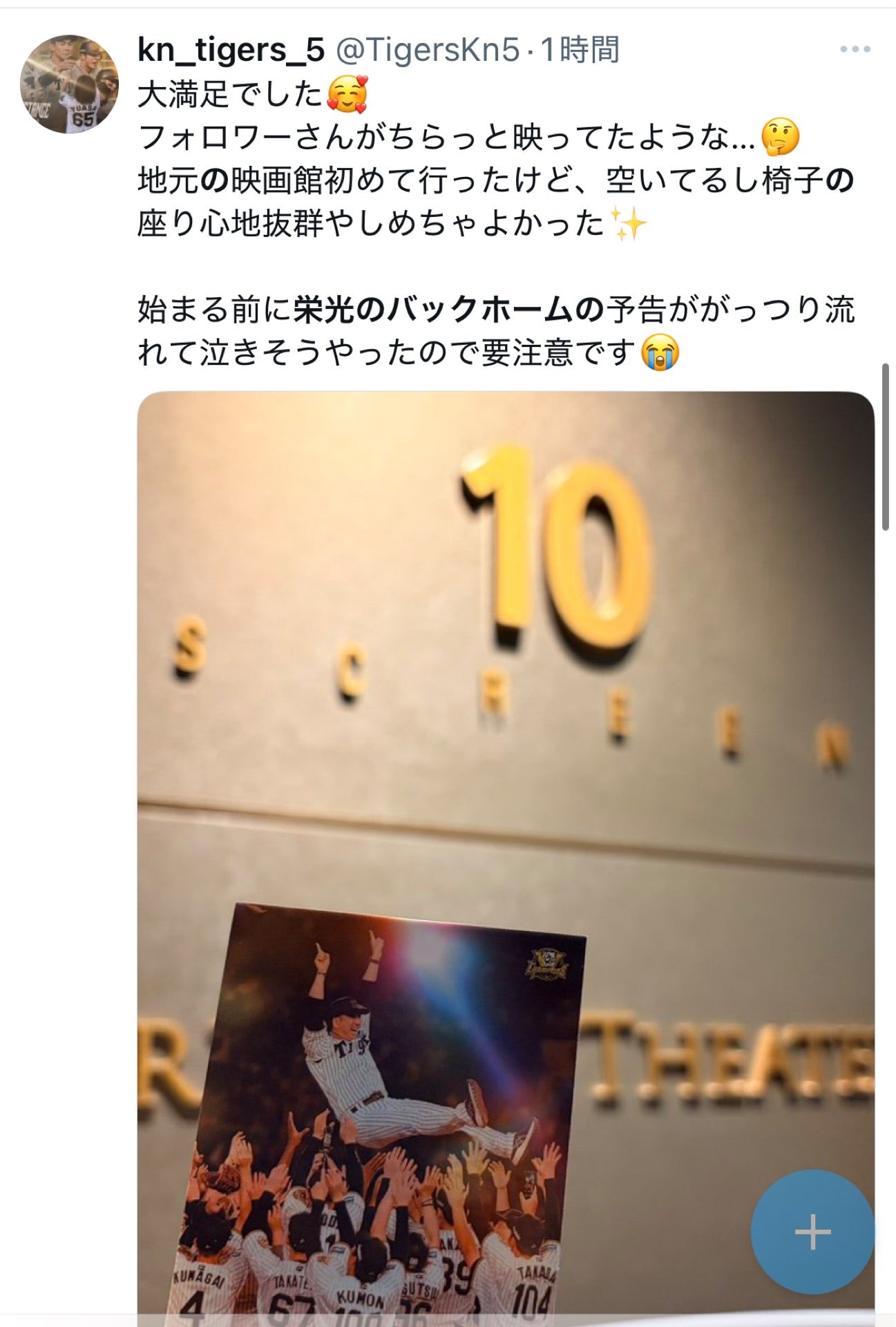Tap the thinking face emoji

tap(780, 137)
